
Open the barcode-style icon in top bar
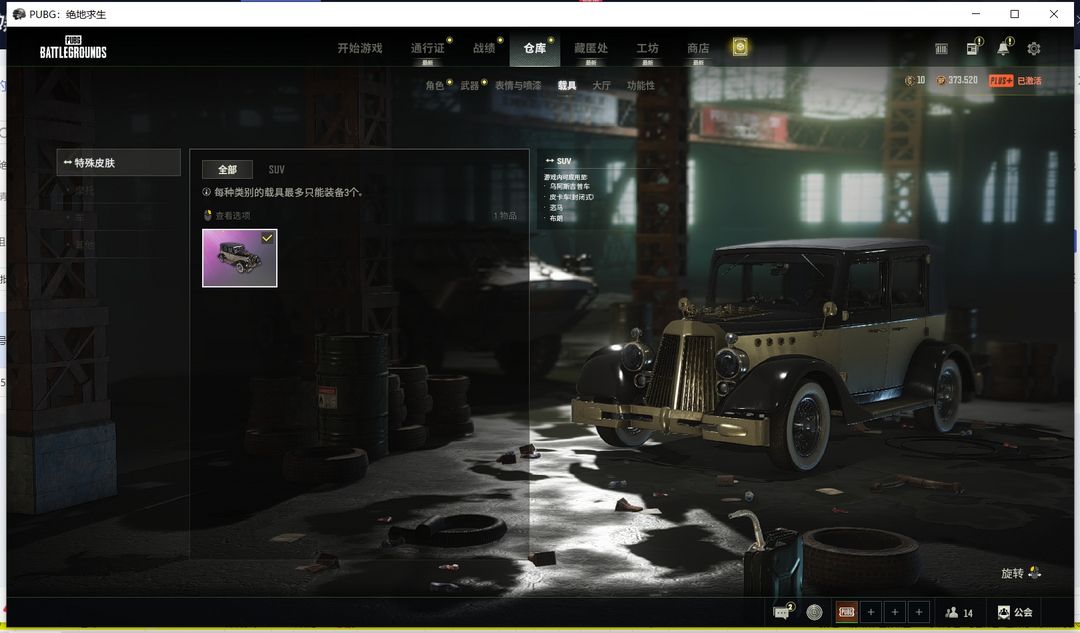pos(941,49)
